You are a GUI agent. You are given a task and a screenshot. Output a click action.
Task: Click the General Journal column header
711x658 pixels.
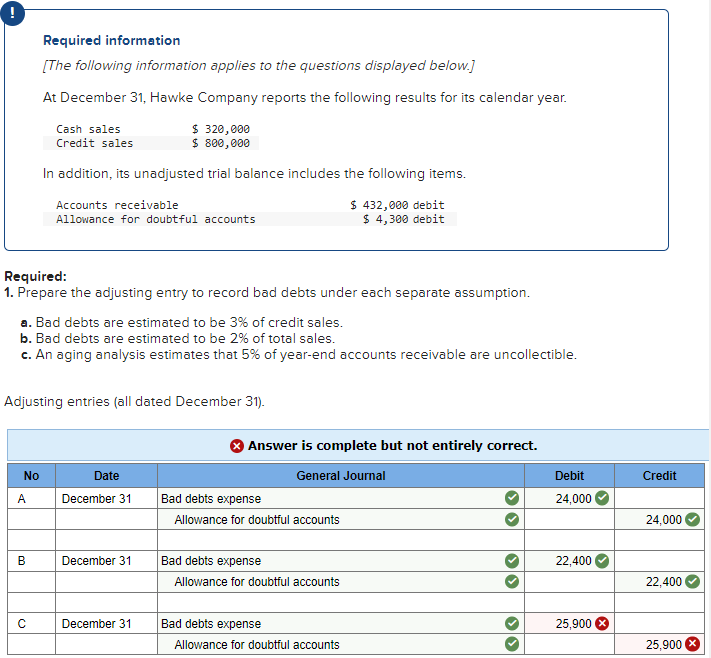click(341, 476)
